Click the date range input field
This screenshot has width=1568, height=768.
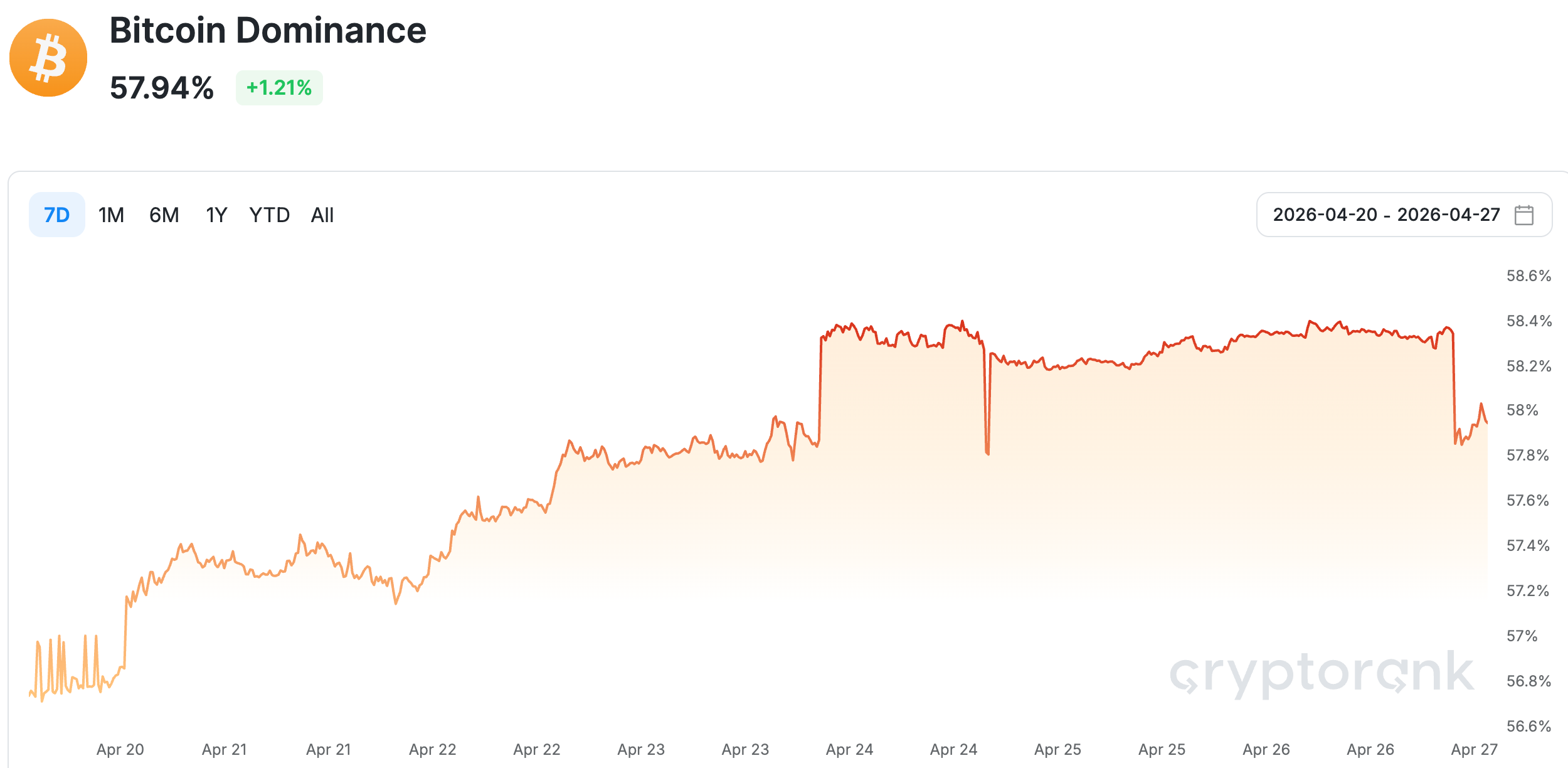(1386, 215)
